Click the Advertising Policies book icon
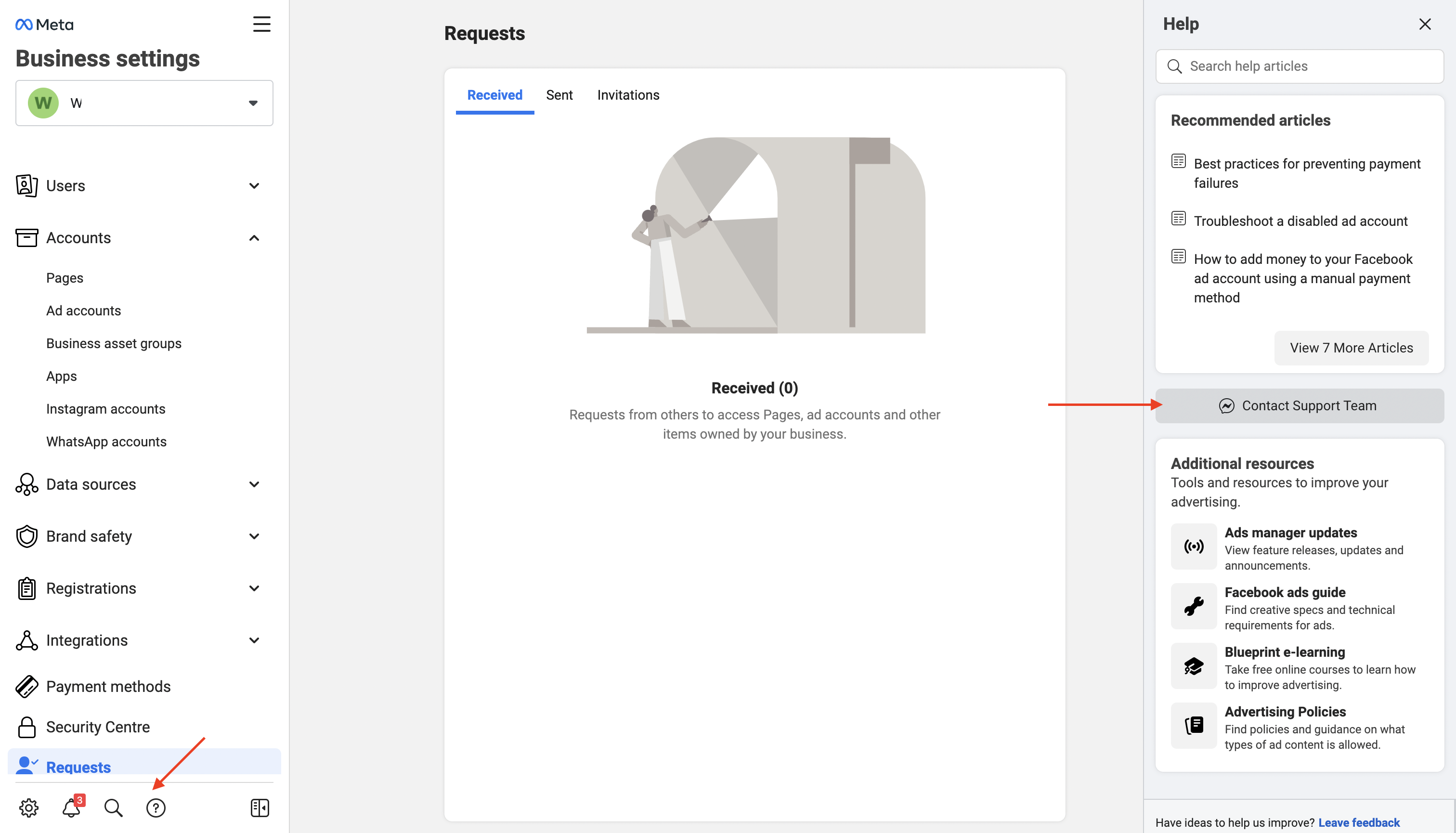1456x833 pixels. tap(1194, 726)
